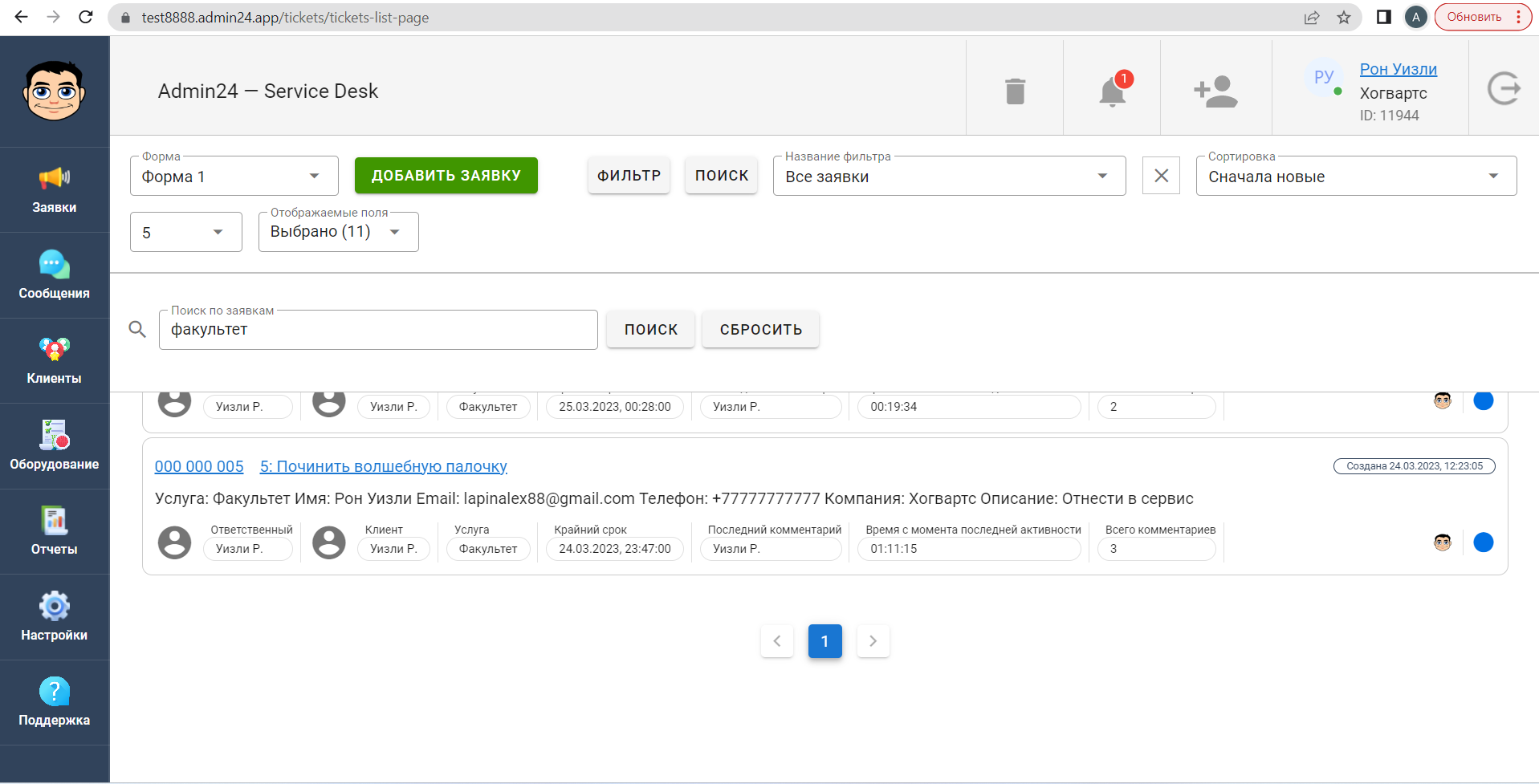This screenshot has width=1539, height=784.
Task: Click the top ПОИСК toolbar button
Action: click(x=721, y=175)
